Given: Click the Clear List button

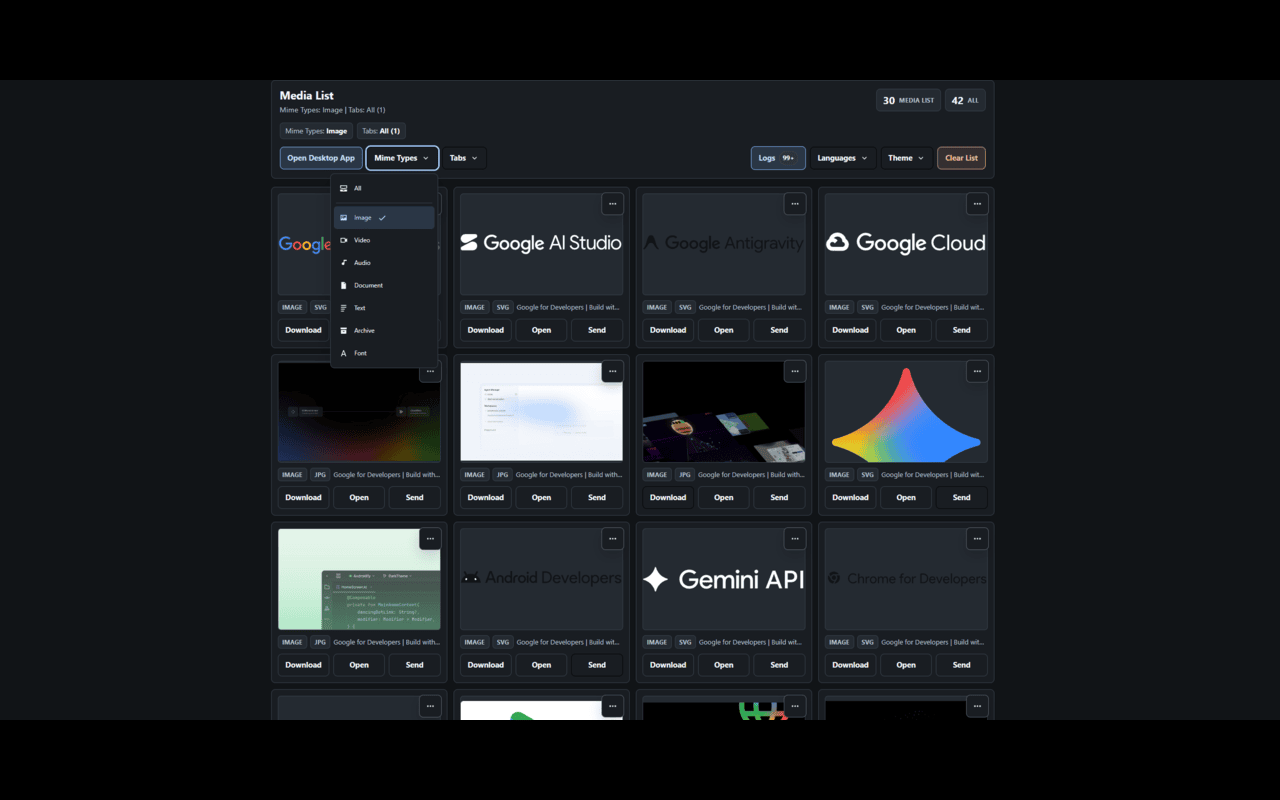Looking at the screenshot, I should (961, 158).
